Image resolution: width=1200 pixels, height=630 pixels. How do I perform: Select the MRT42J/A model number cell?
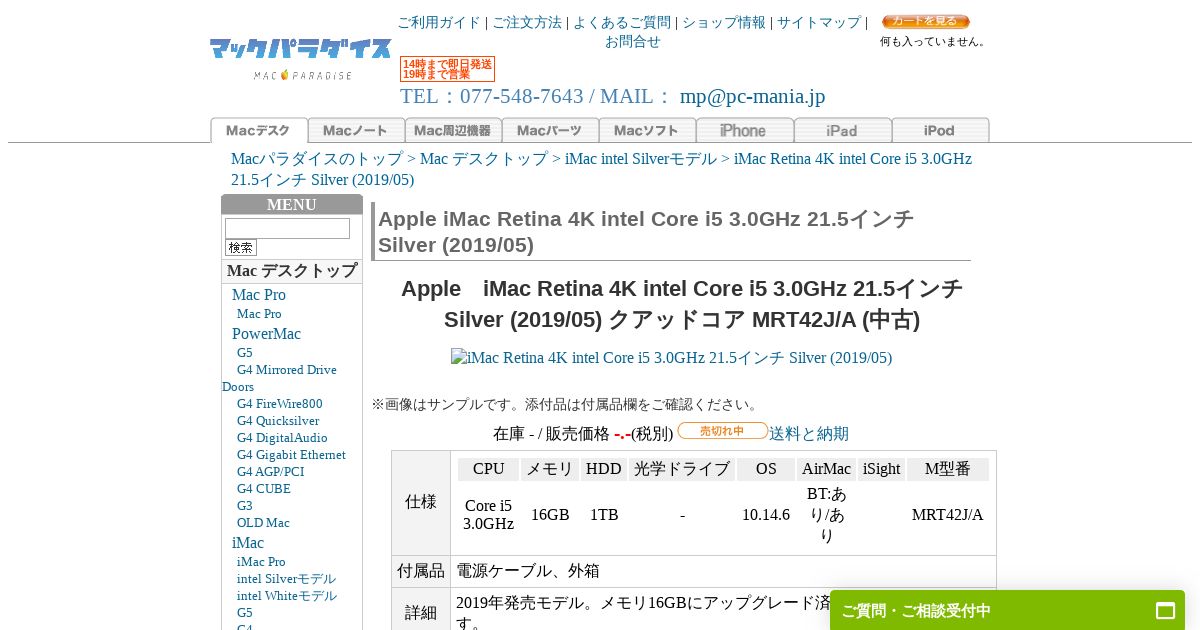[948, 515]
